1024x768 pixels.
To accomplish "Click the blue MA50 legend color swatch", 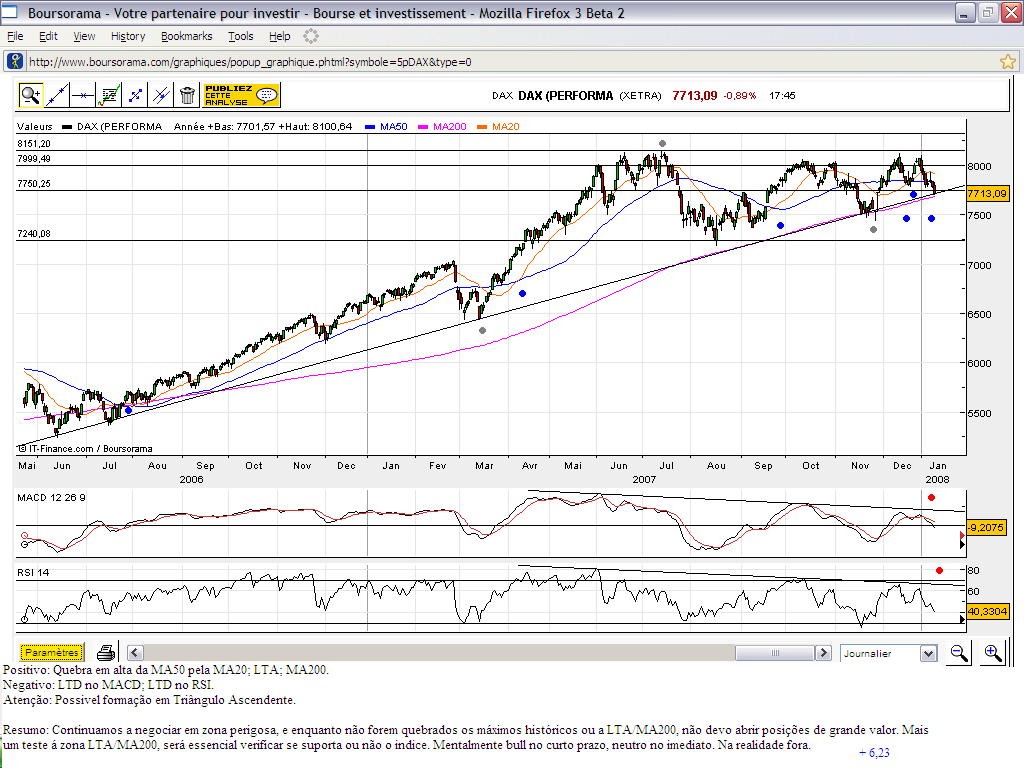I will (370, 127).
